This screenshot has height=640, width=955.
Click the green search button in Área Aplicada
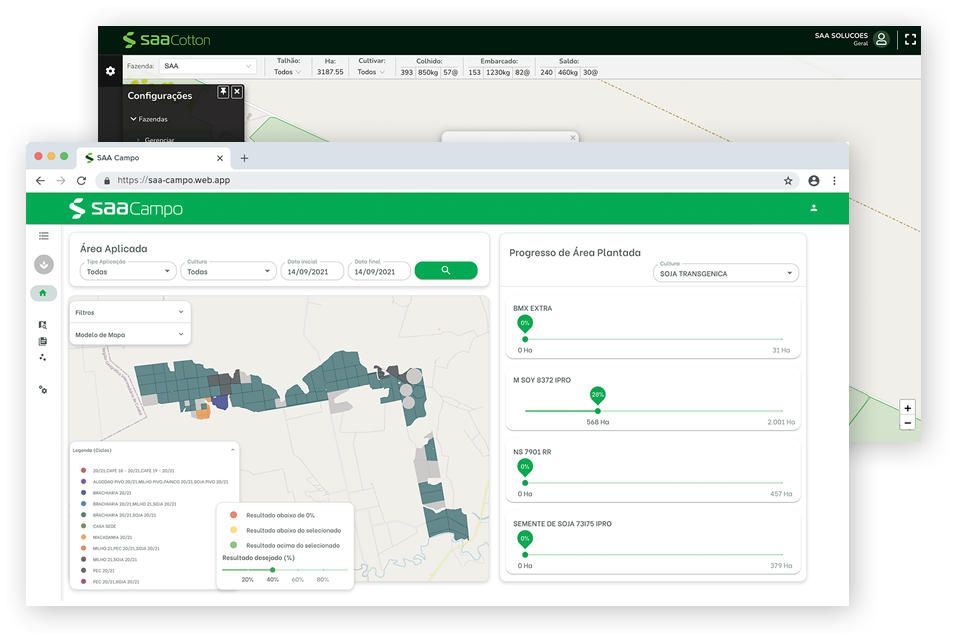445,270
